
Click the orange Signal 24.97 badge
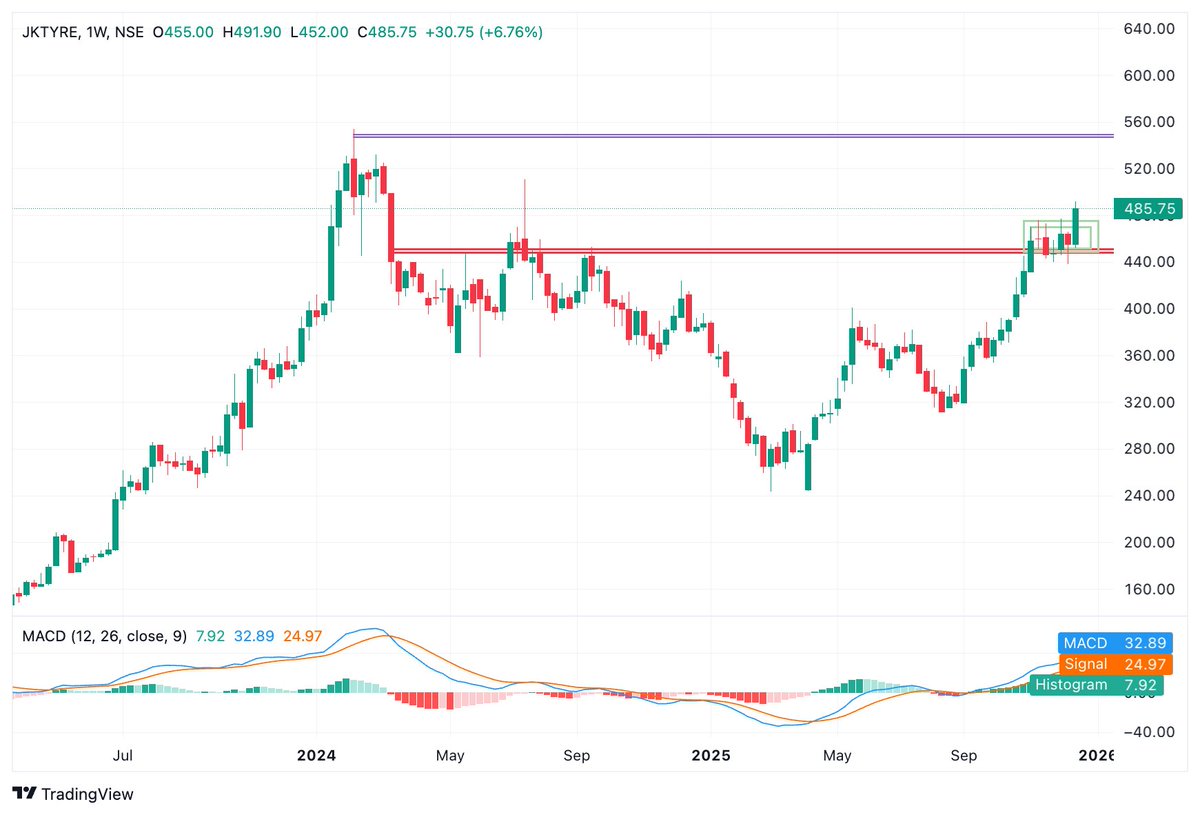point(1116,663)
